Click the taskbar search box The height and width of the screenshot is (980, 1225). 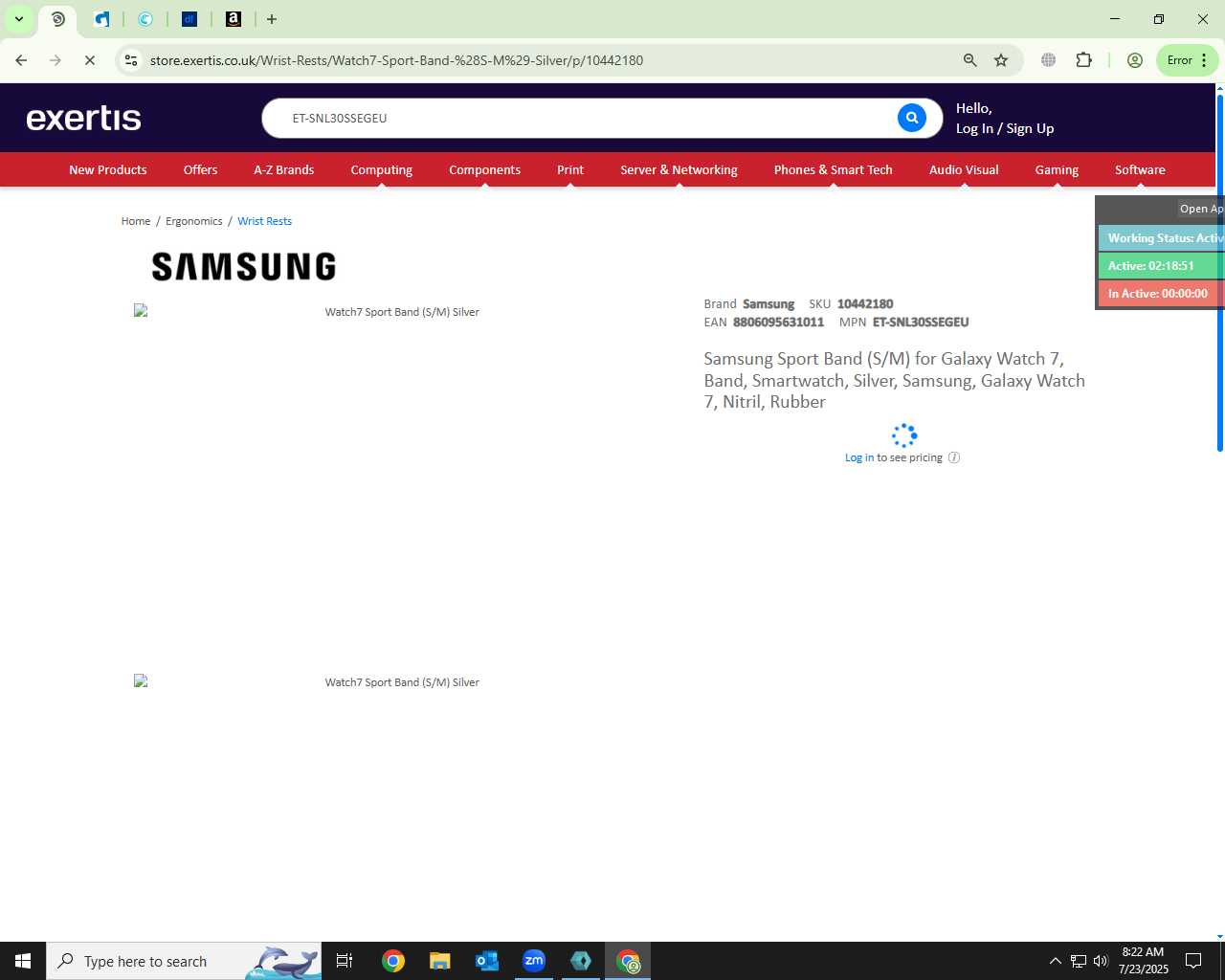pos(184,961)
